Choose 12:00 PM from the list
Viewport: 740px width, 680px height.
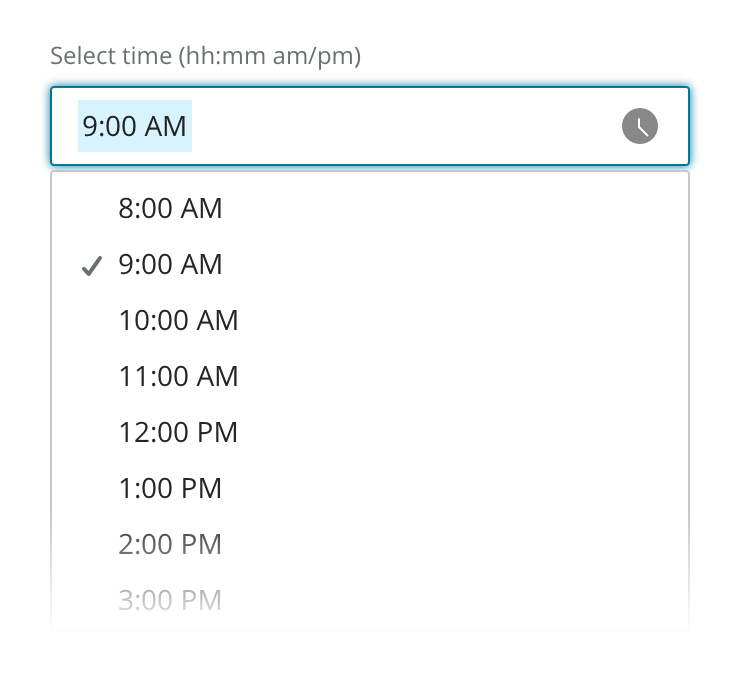click(178, 433)
